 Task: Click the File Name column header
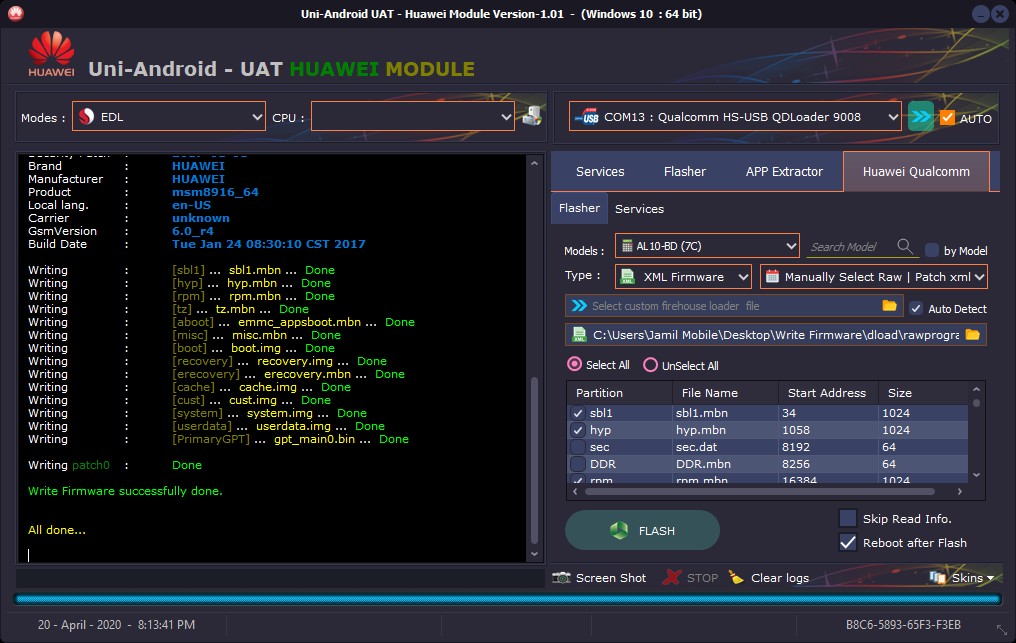tap(725, 393)
